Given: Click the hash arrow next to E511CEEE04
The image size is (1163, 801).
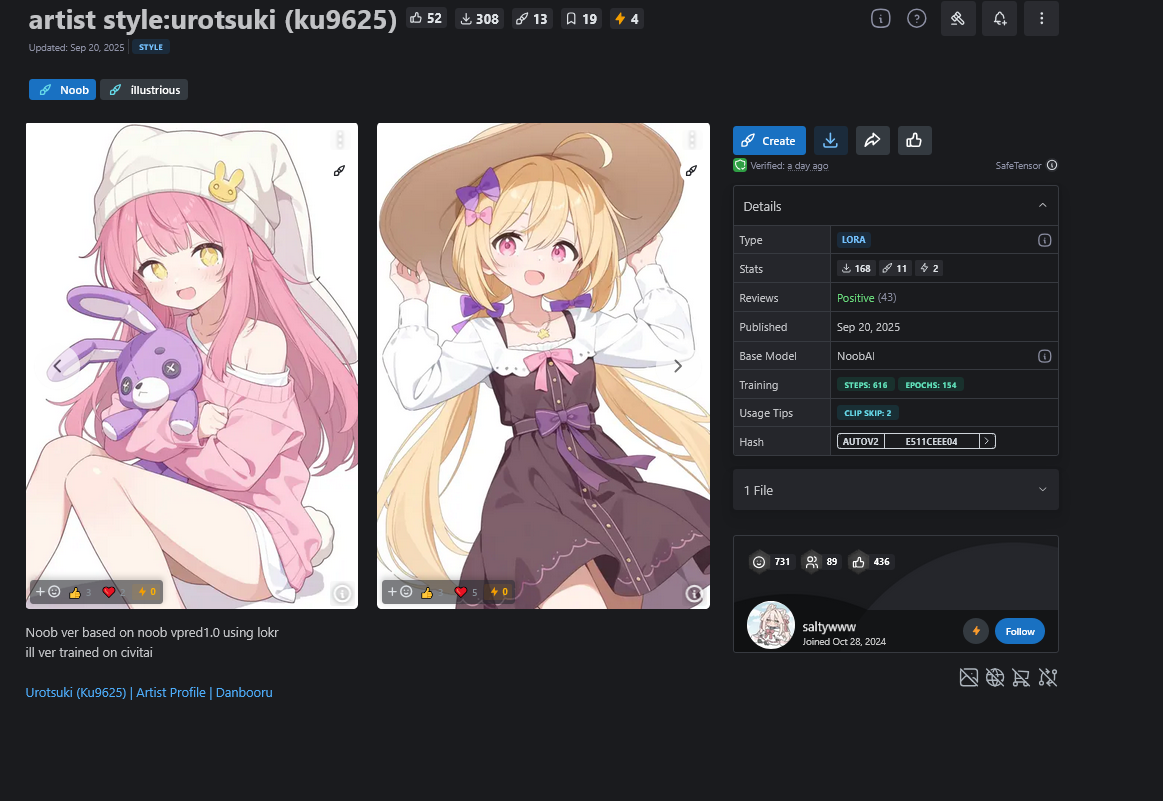Looking at the screenshot, I should [987, 441].
